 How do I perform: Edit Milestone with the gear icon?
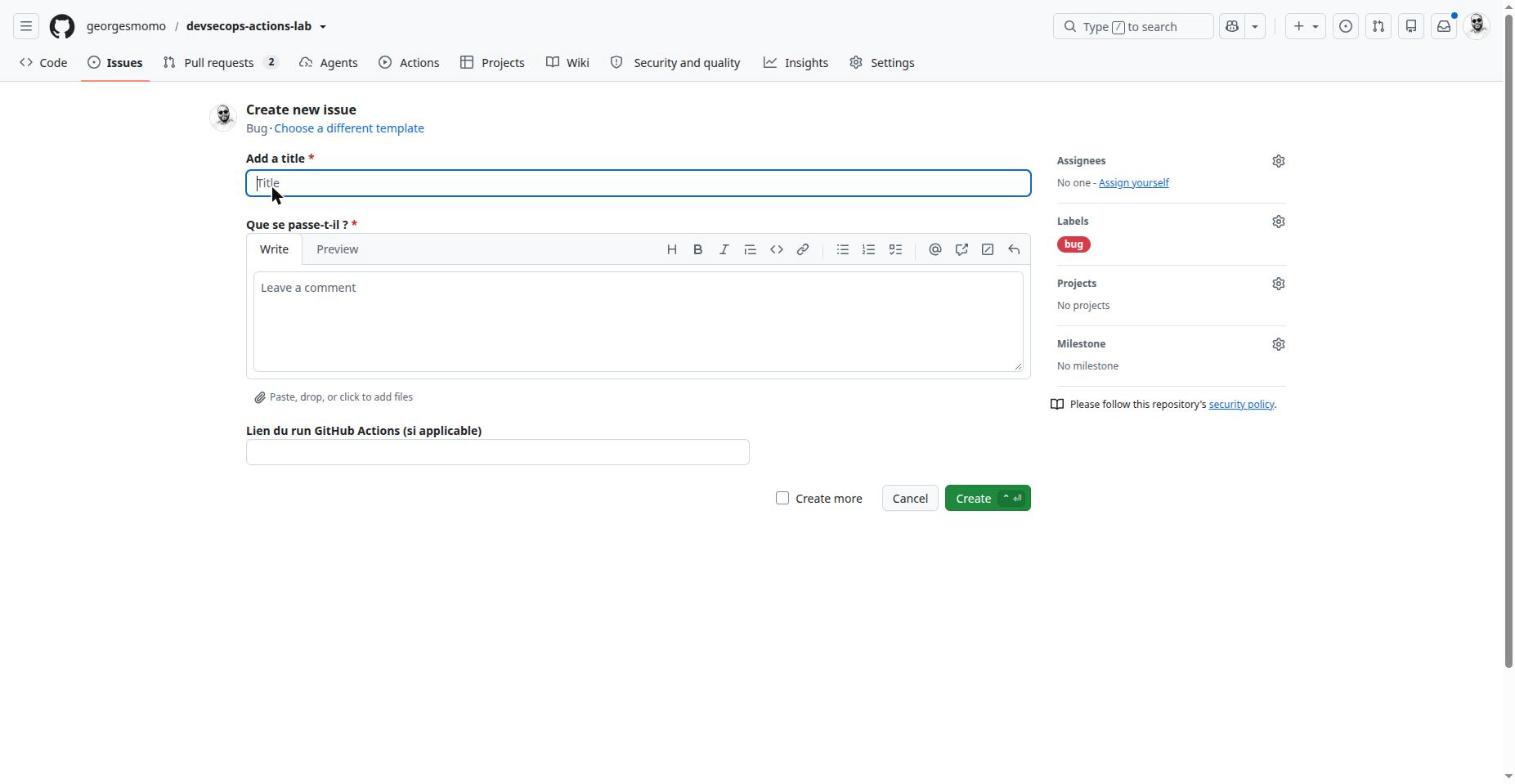click(1278, 344)
